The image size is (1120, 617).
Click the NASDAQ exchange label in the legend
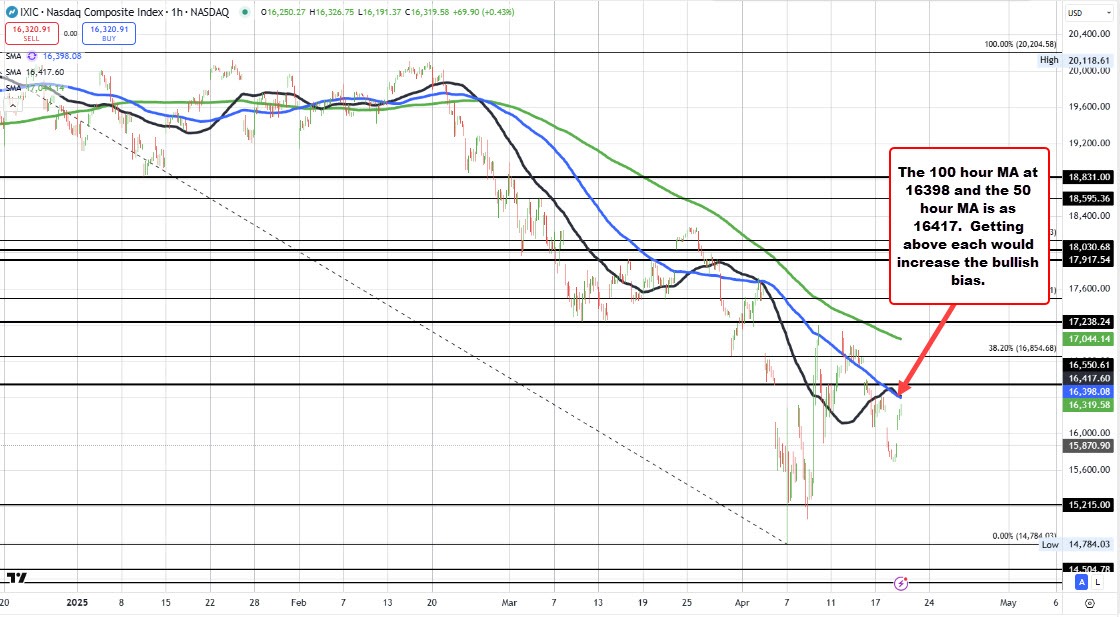[212, 11]
